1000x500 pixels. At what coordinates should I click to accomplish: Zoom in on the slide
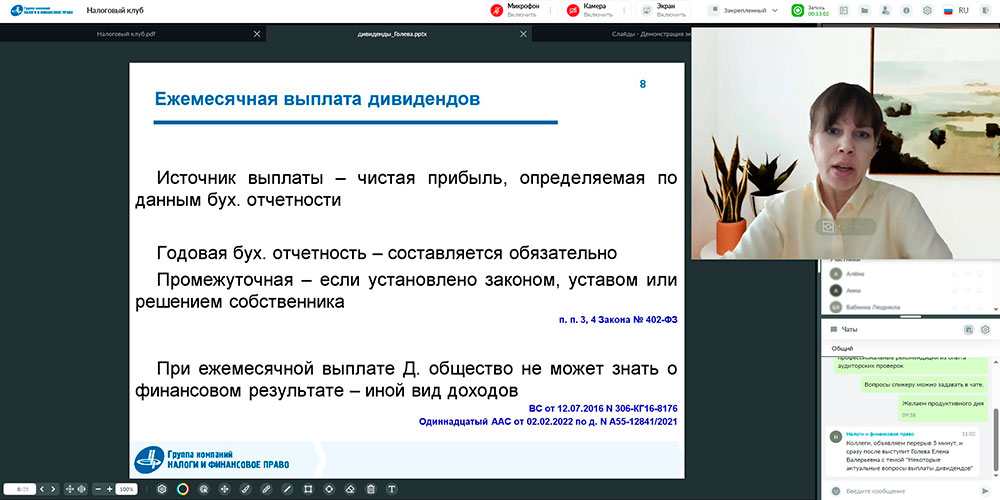coord(109,489)
